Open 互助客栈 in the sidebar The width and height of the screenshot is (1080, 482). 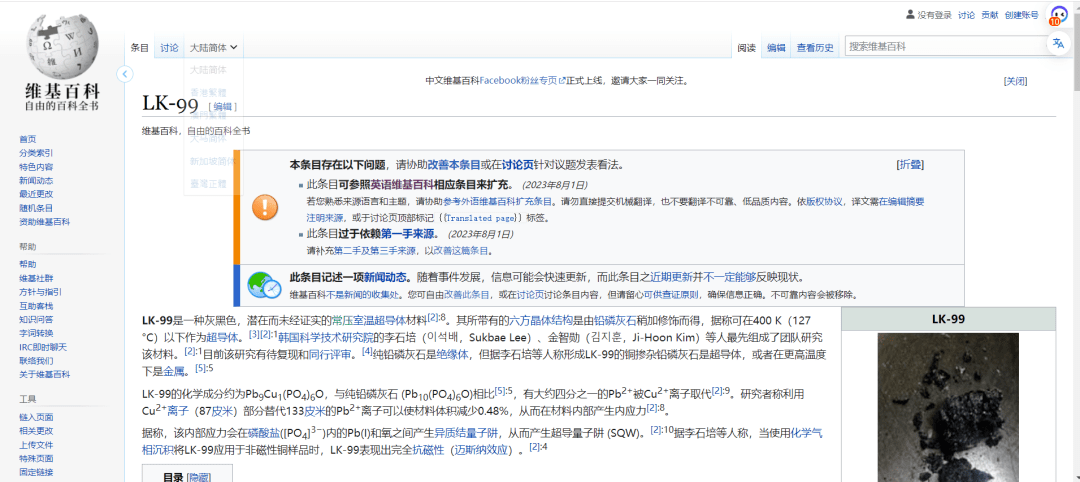point(36,306)
